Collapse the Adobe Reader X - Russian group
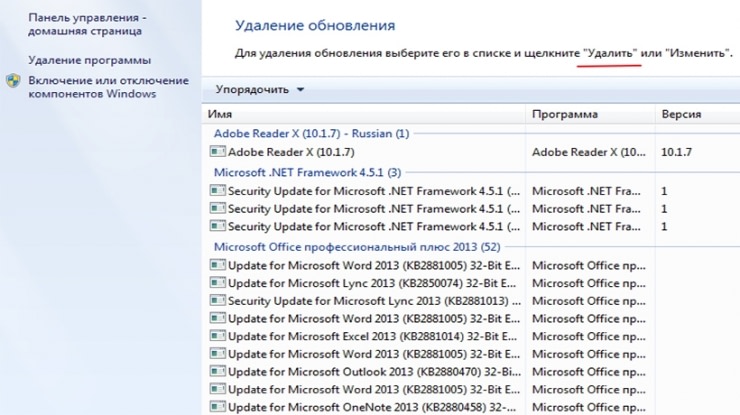Image resolution: width=740 pixels, height=415 pixels. pos(311,134)
